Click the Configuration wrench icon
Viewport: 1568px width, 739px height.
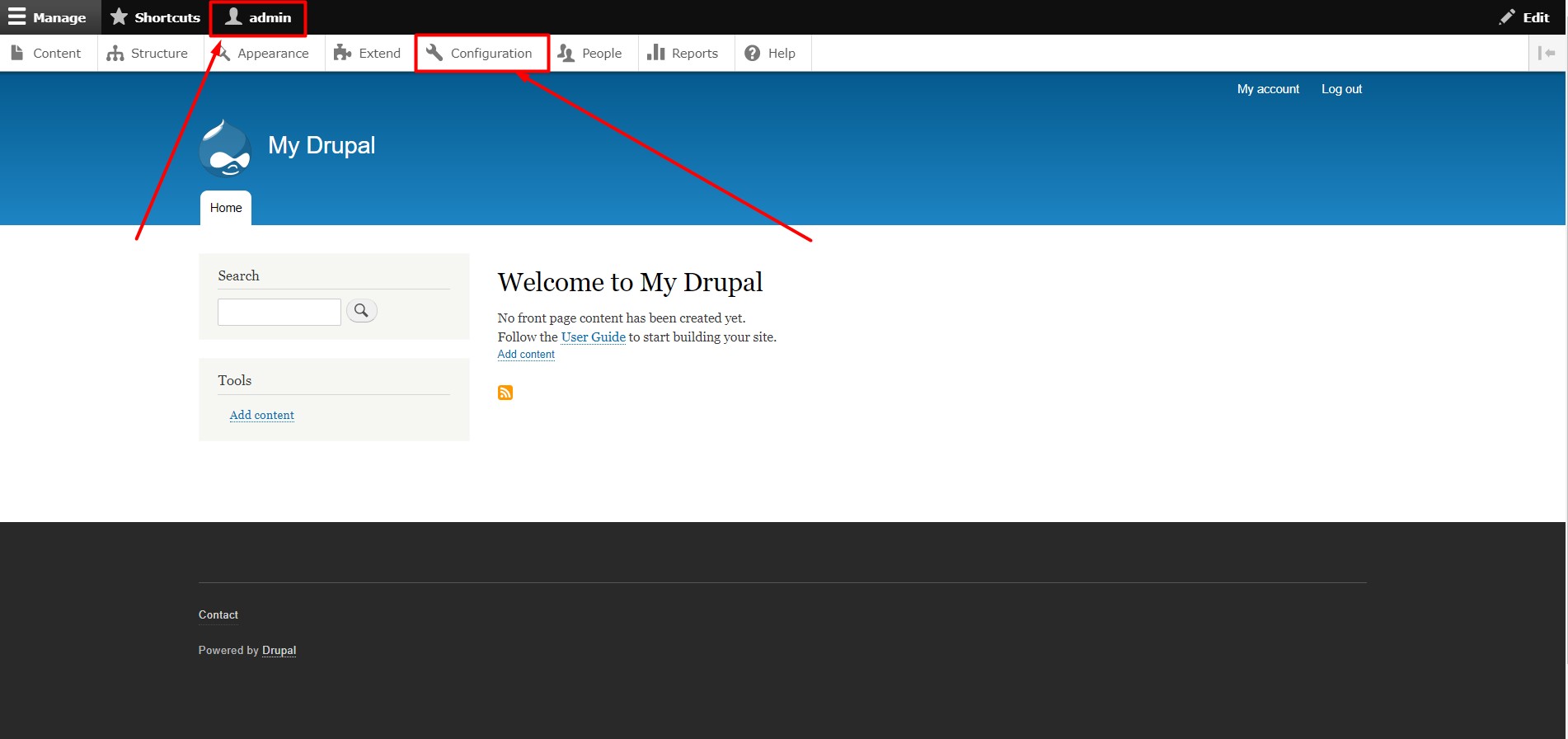coord(434,53)
